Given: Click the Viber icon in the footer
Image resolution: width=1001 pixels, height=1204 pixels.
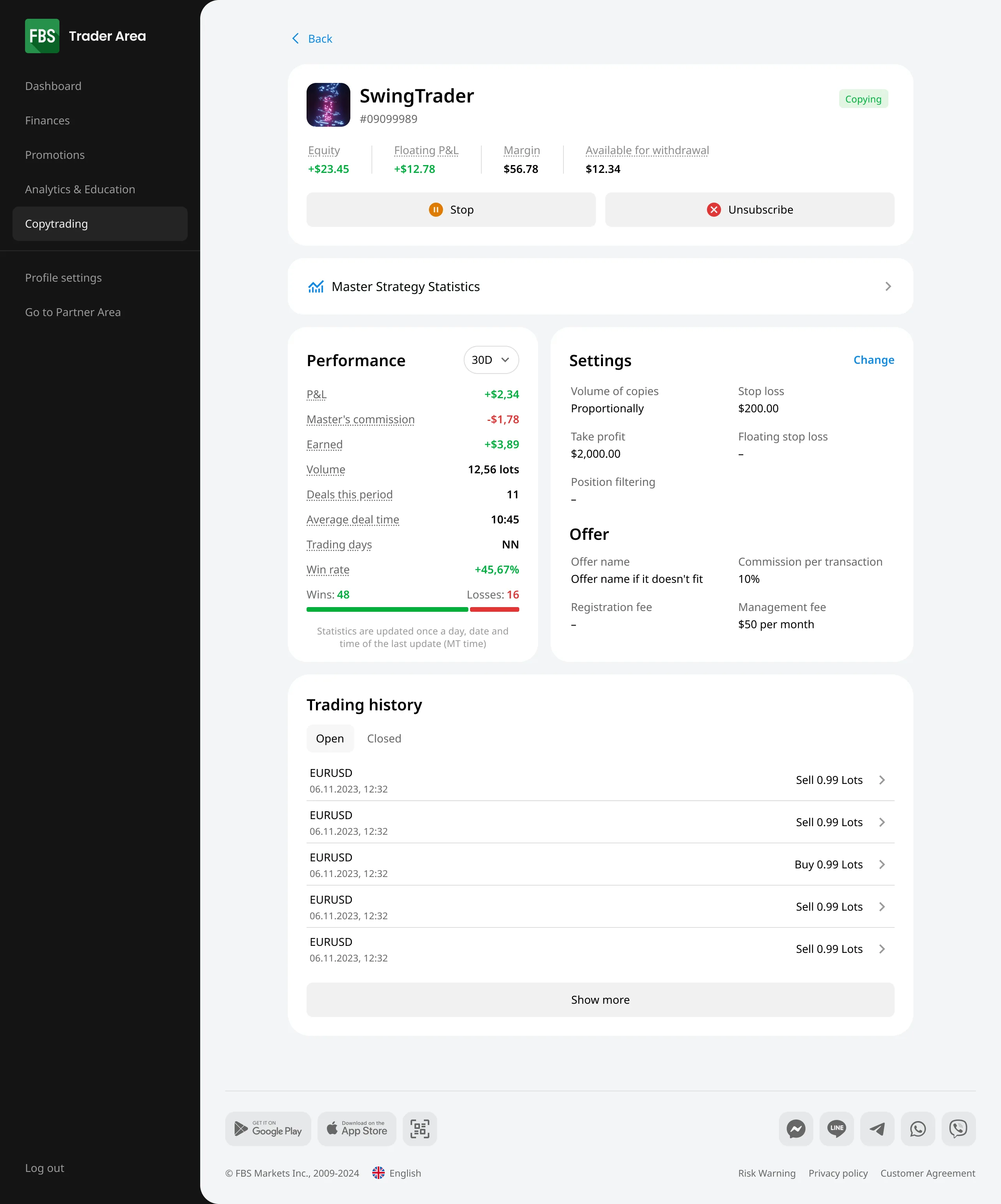Looking at the screenshot, I should (x=958, y=1129).
